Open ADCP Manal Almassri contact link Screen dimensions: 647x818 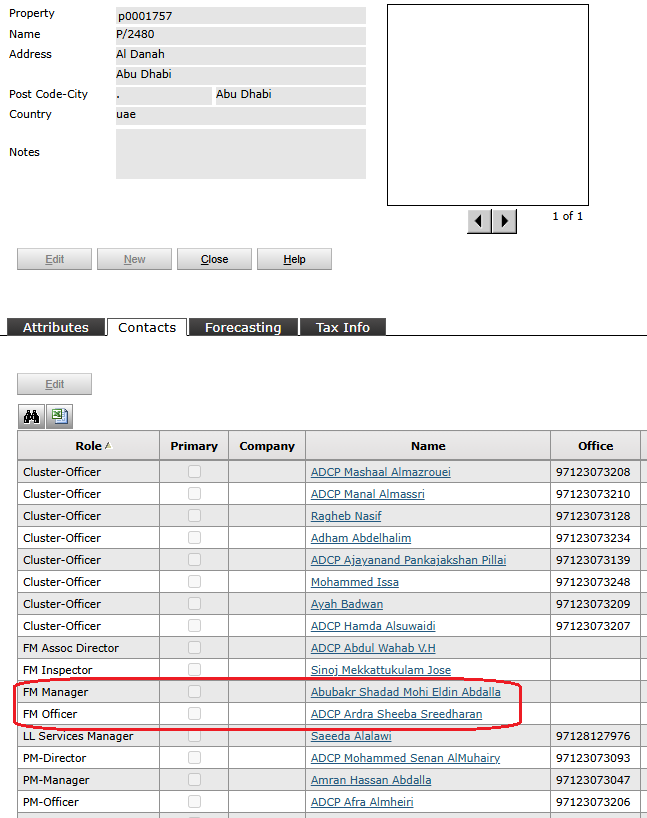click(367, 494)
